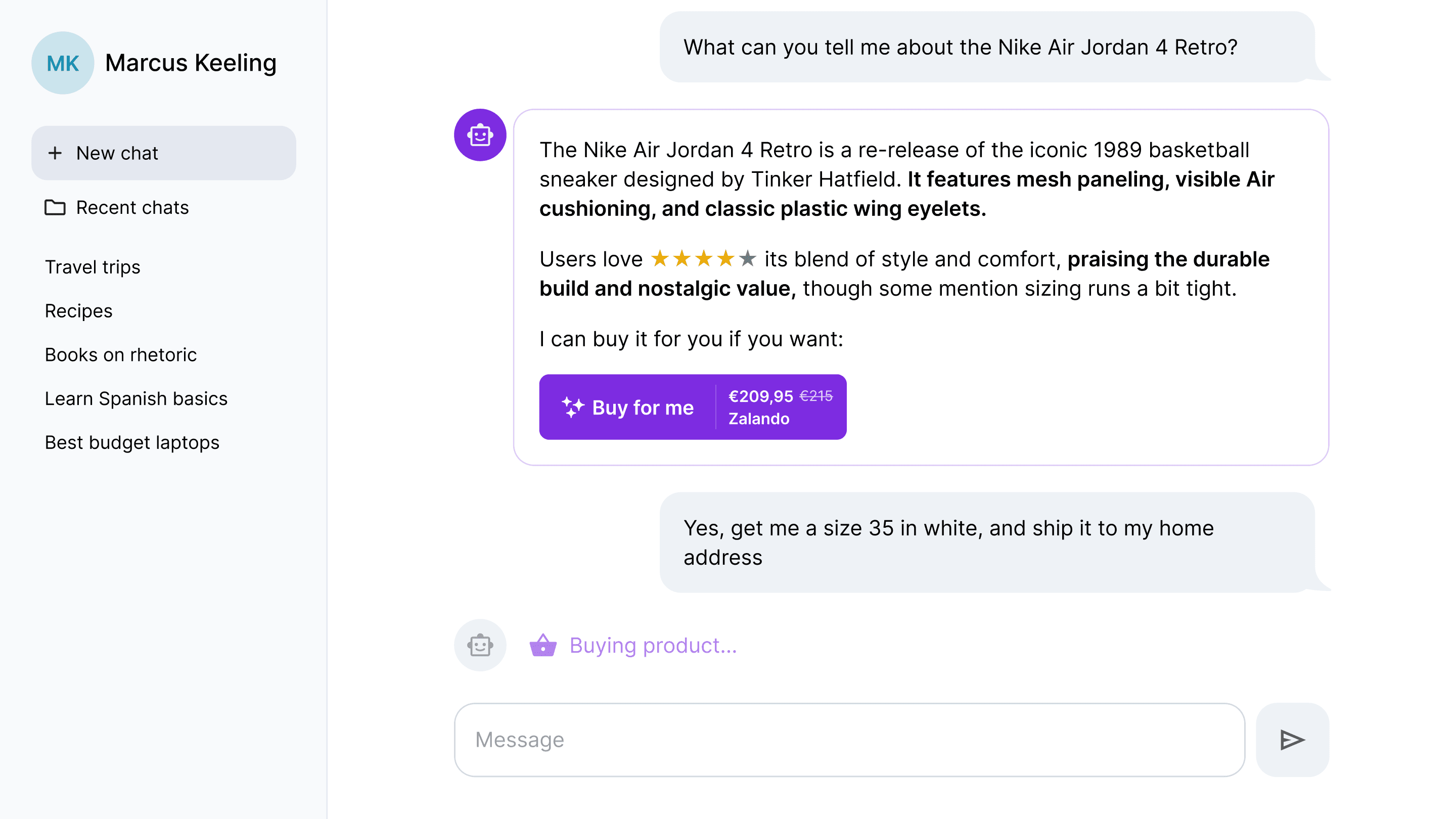
Task: Click the folder icon beside Recent chats
Action: [56, 207]
